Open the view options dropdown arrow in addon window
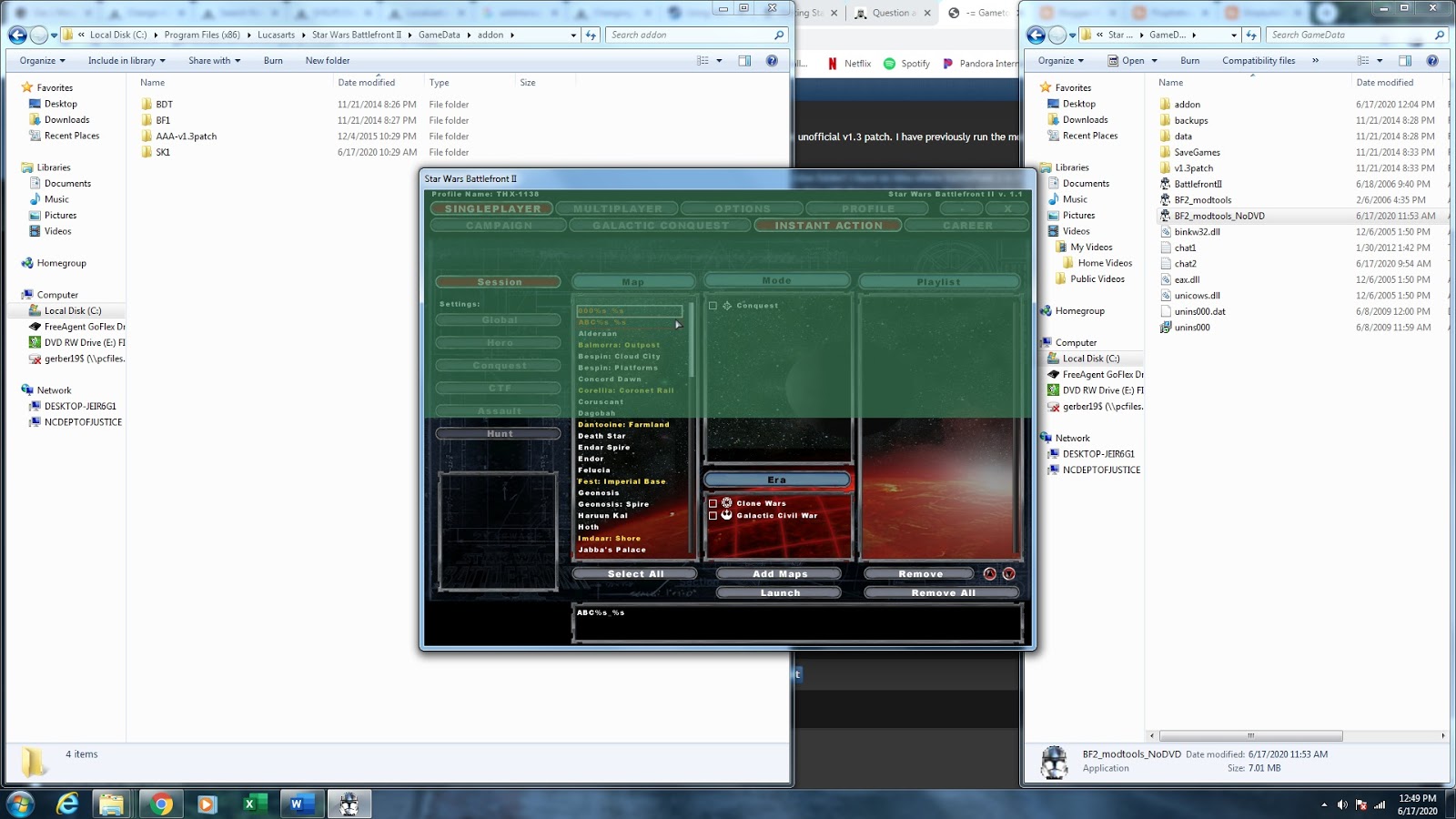1456x819 pixels. pos(719,61)
